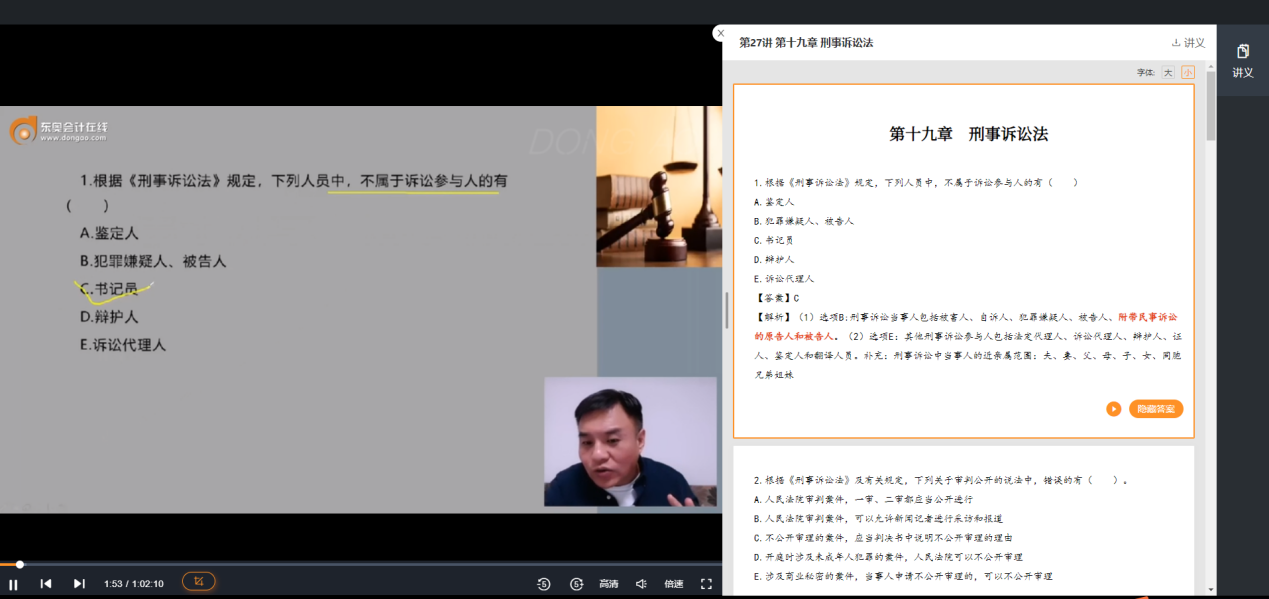Skip to the next video
This screenshot has height=599, width=1269.
point(79,584)
